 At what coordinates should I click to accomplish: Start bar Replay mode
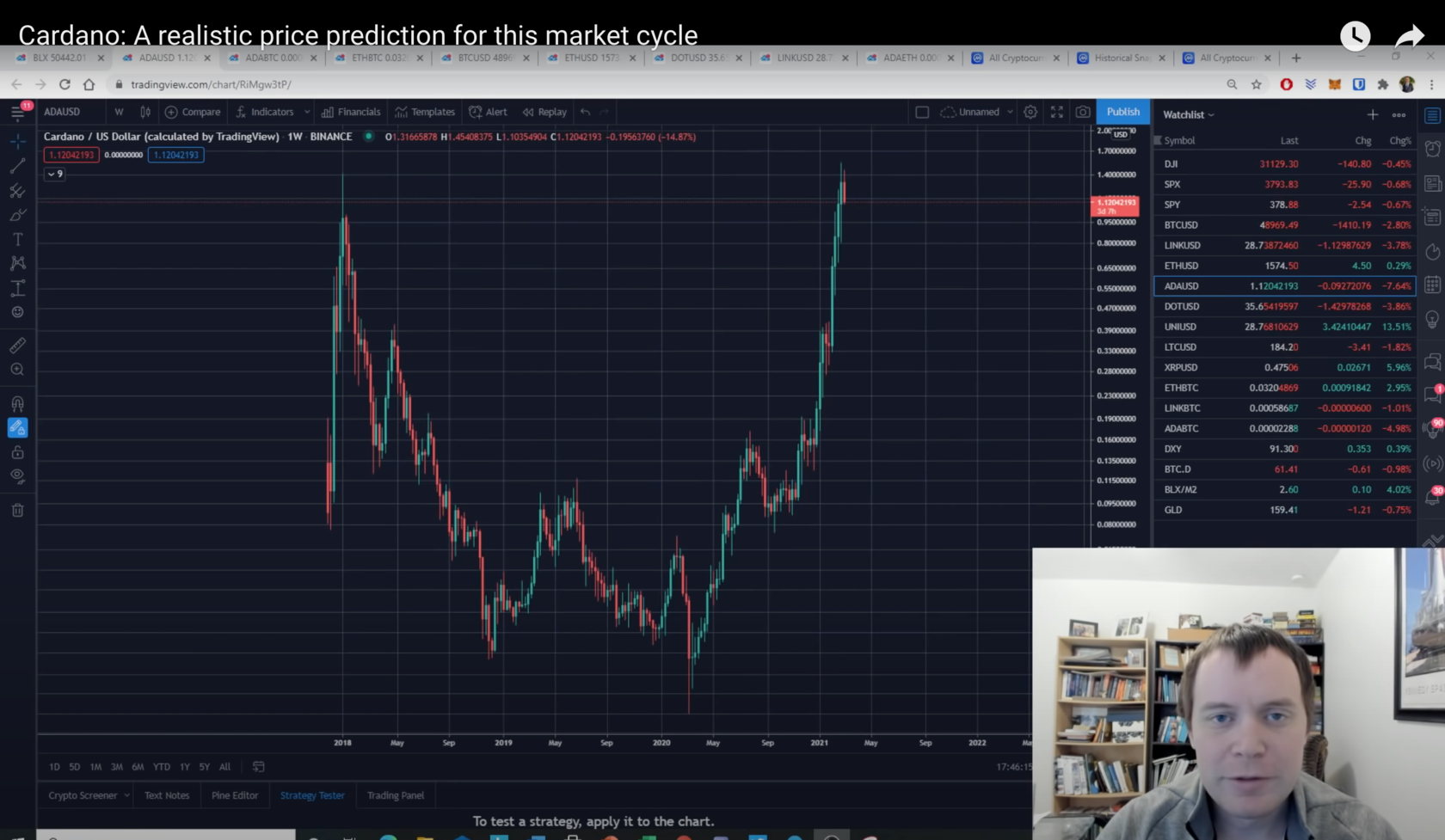pyautogui.click(x=544, y=112)
